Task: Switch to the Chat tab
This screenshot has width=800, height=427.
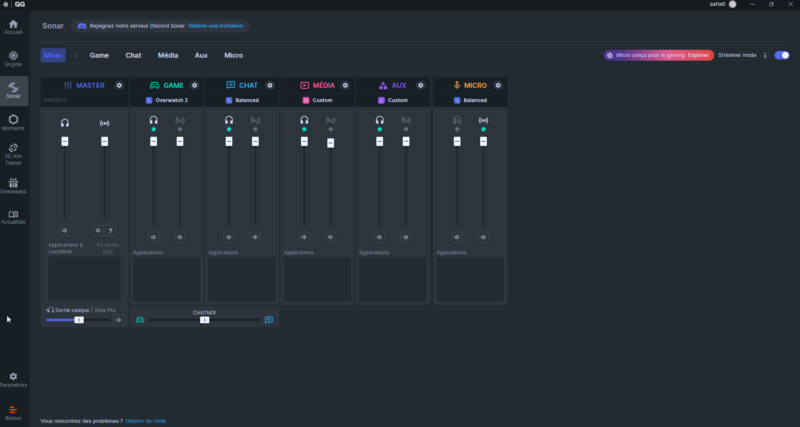Action: point(133,55)
